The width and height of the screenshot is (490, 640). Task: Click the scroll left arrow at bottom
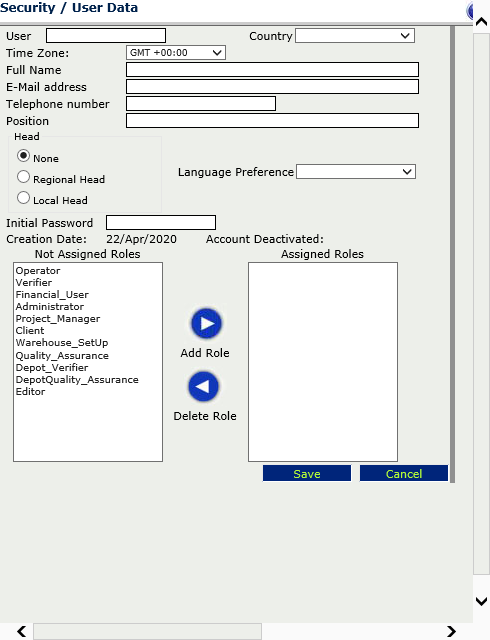coord(22,631)
